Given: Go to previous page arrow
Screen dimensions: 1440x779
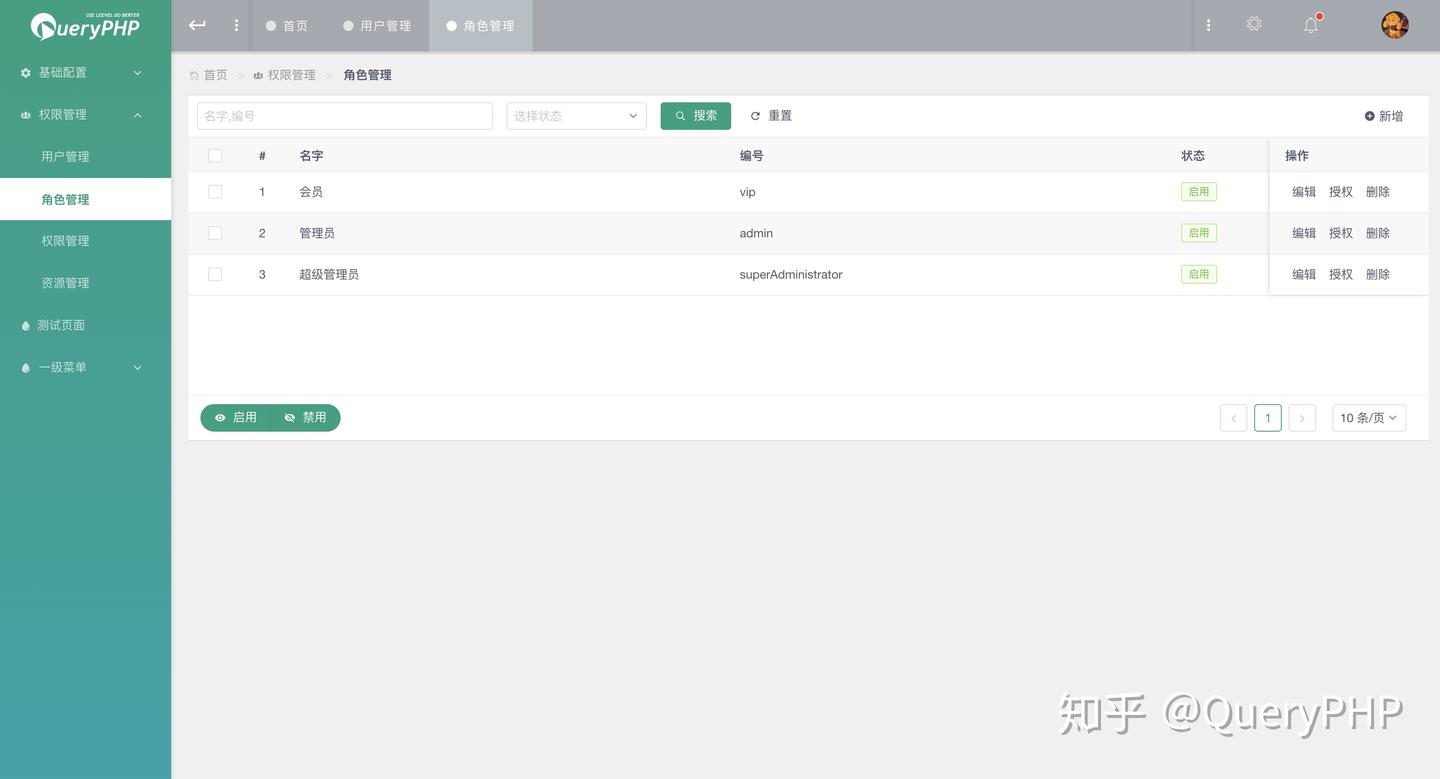Looking at the screenshot, I should point(1233,418).
